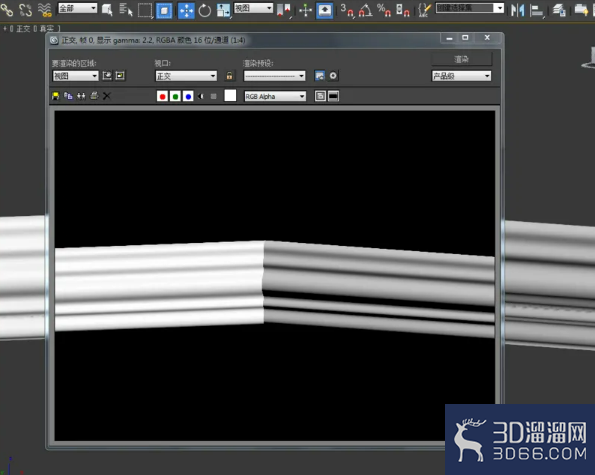Click the Mirror tool icon

[517, 10]
